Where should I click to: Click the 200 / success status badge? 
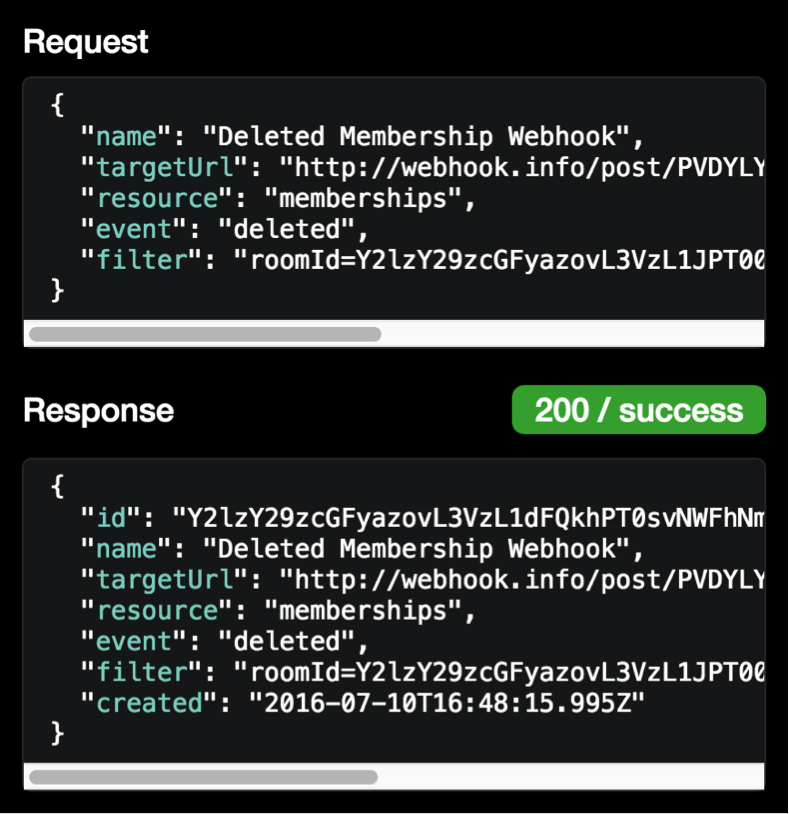pyautogui.click(x=638, y=410)
